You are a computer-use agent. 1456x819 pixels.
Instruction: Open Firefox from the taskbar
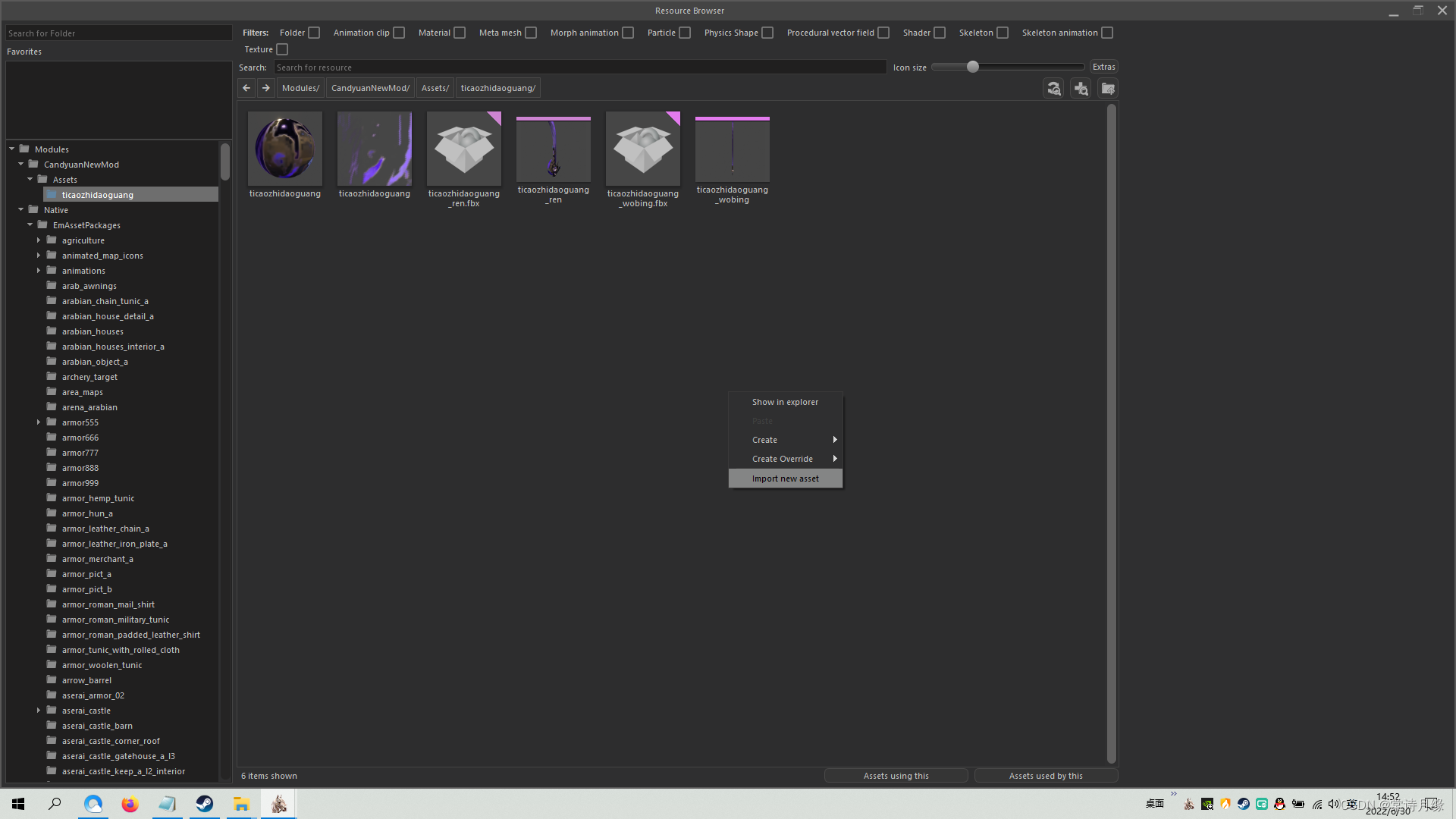tap(130, 804)
